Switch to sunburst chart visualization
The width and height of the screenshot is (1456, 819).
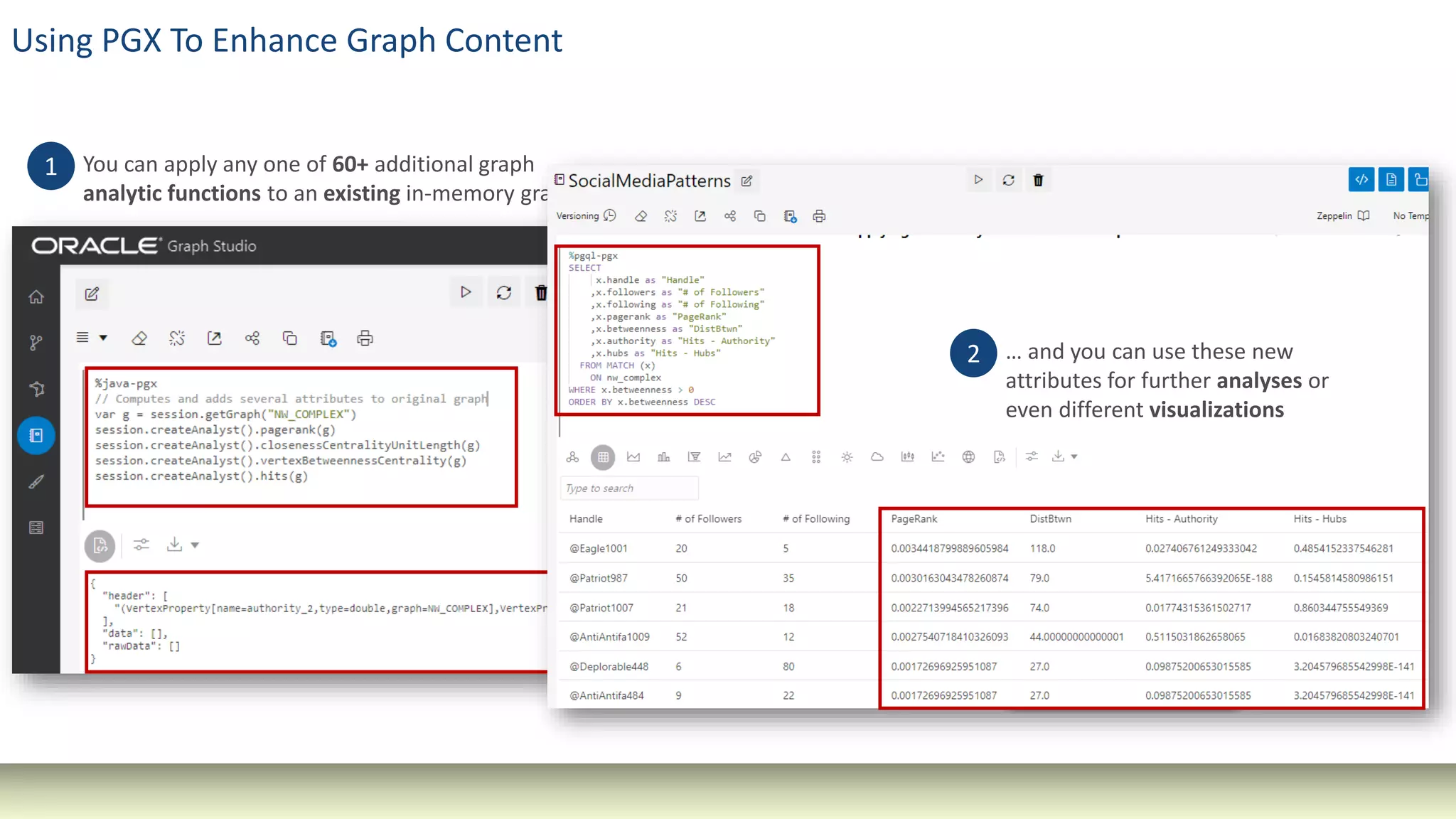(x=847, y=457)
